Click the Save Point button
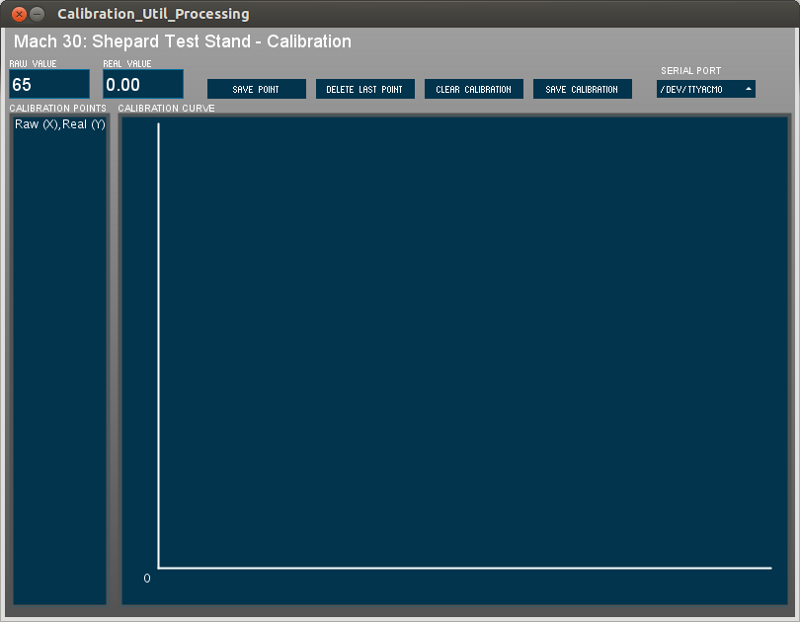The width and height of the screenshot is (800, 622). [x=256, y=89]
